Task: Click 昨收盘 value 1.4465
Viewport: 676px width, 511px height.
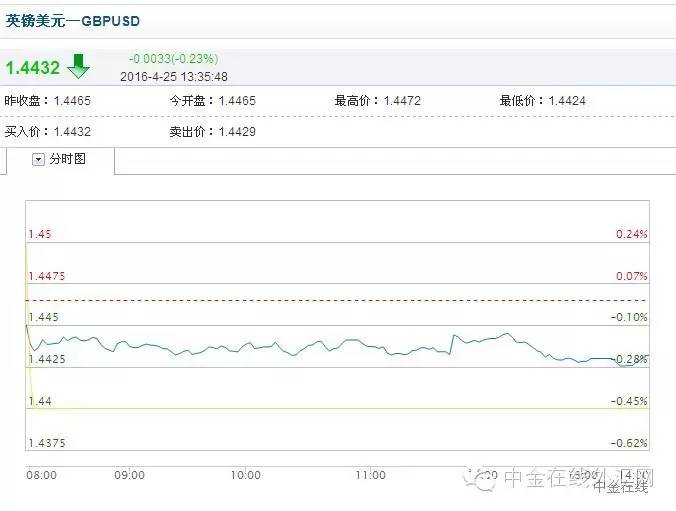Action: pyautogui.click(x=72, y=101)
